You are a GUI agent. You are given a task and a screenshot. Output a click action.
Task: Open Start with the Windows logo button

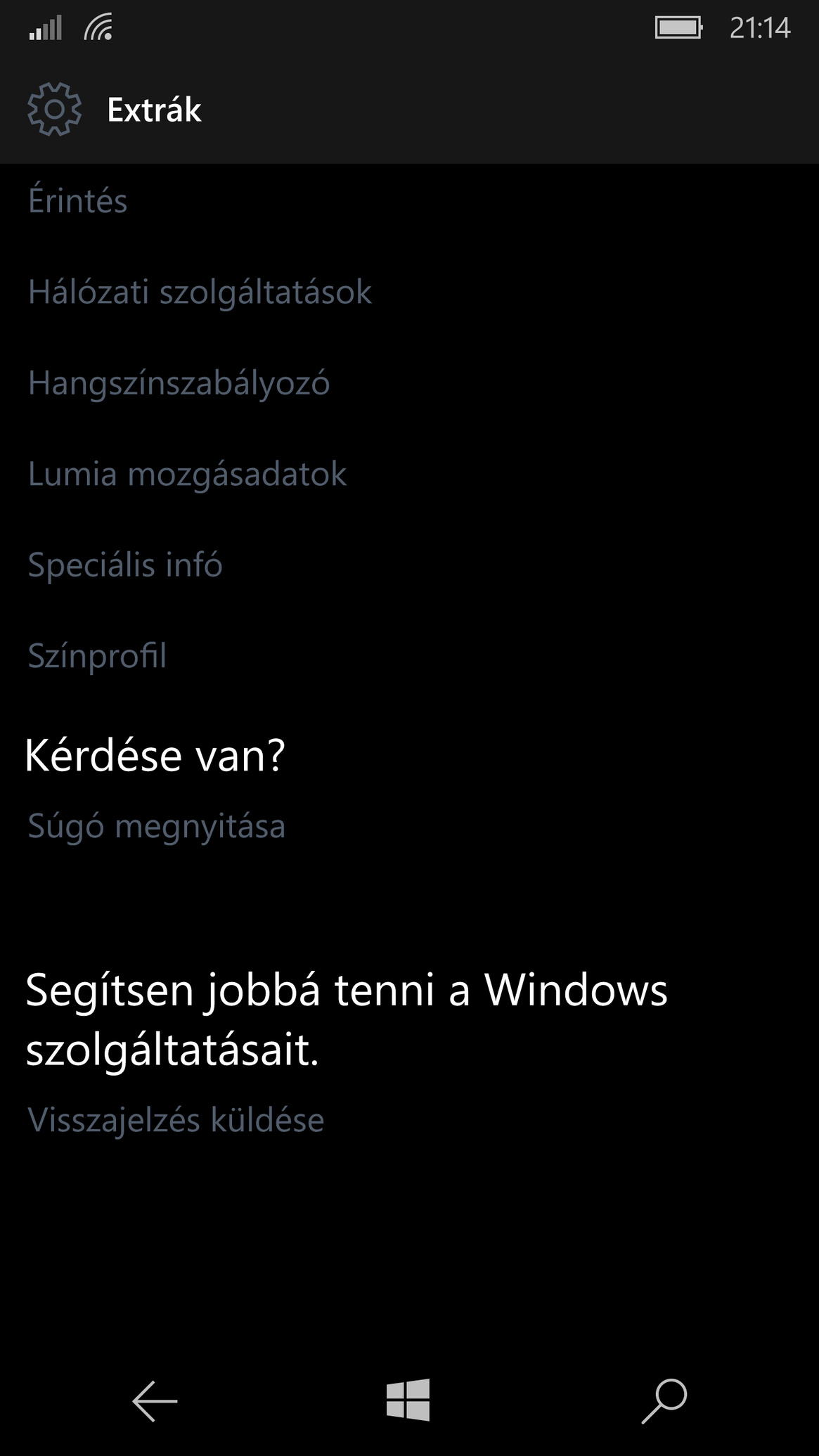click(408, 1400)
